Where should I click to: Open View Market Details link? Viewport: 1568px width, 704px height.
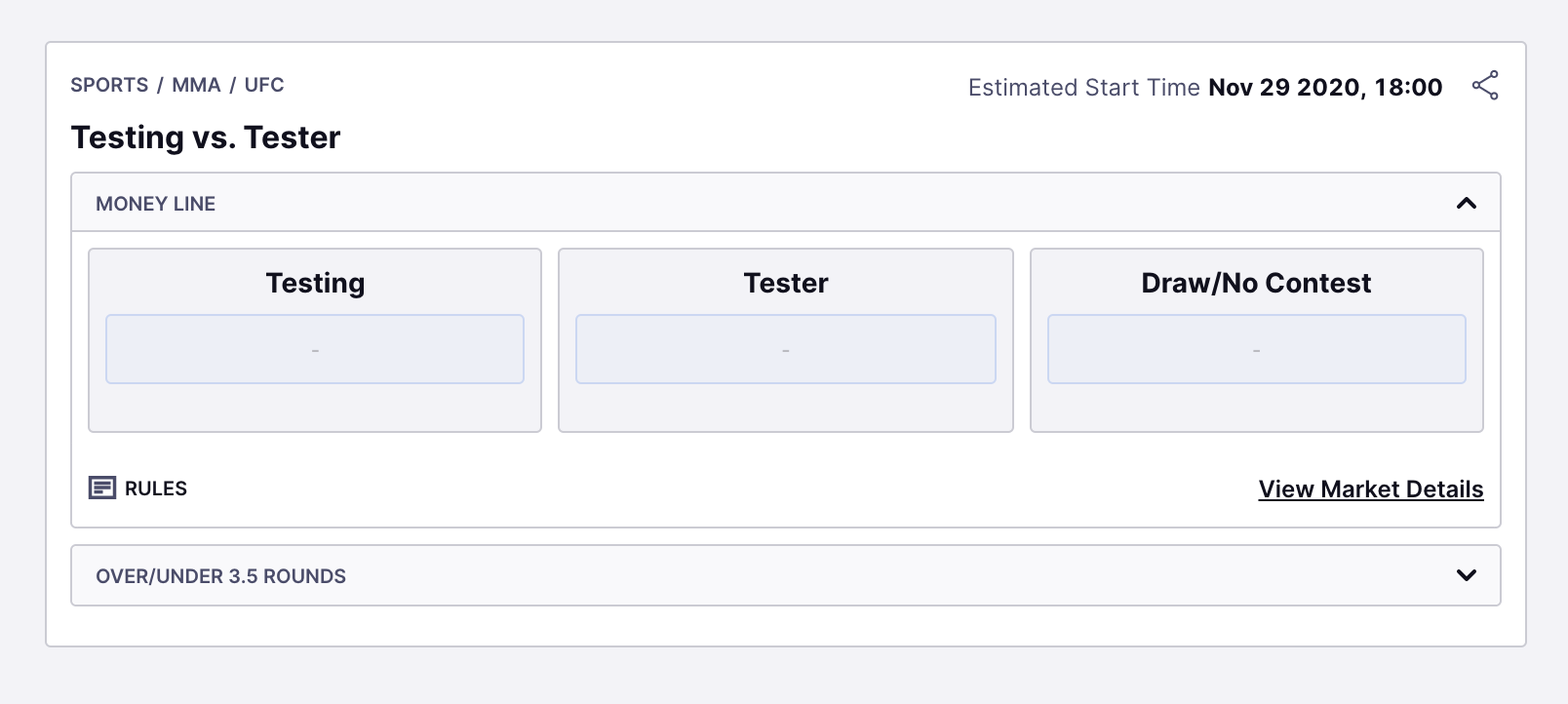(x=1370, y=489)
